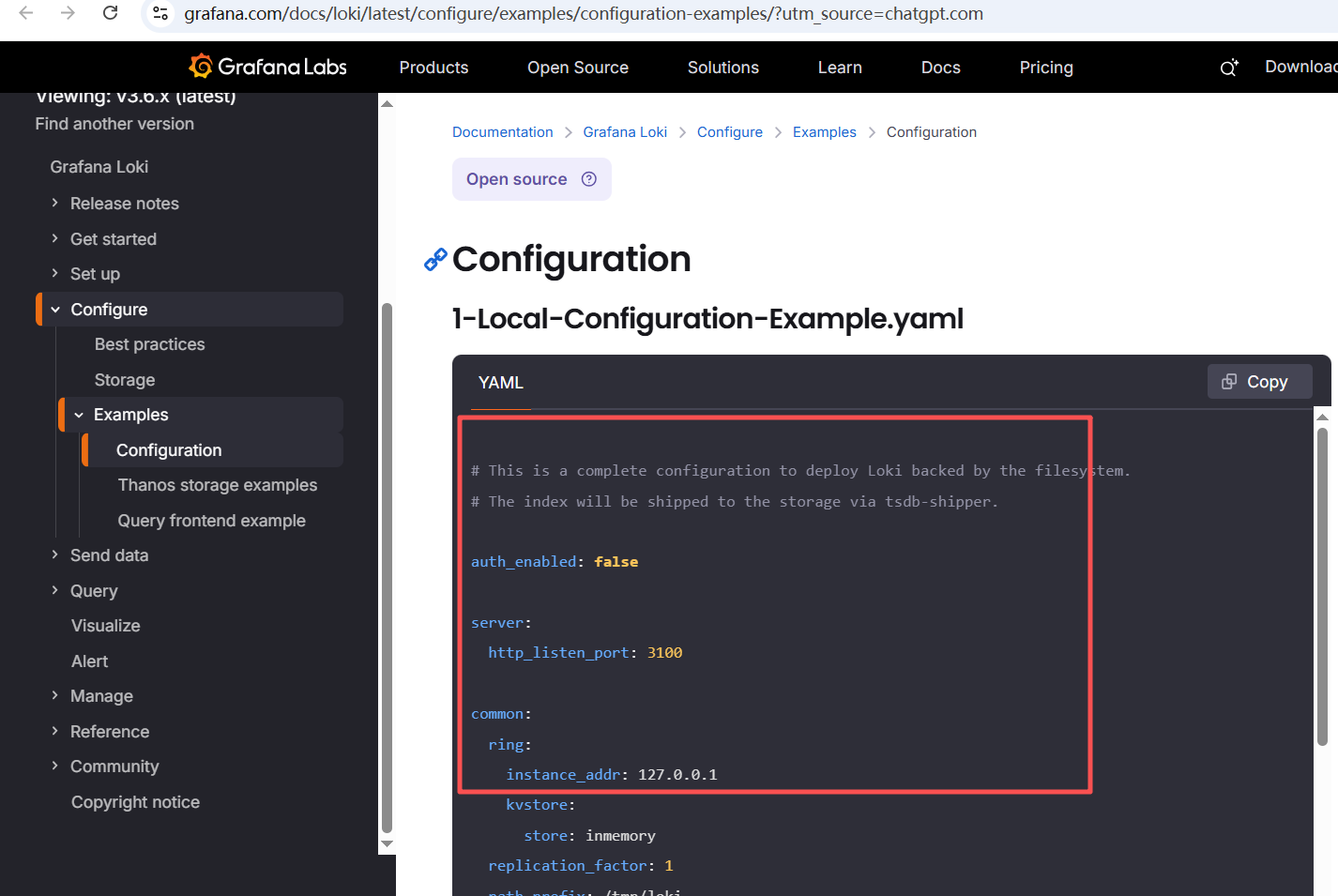Click the store: inmemory line

click(x=589, y=836)
